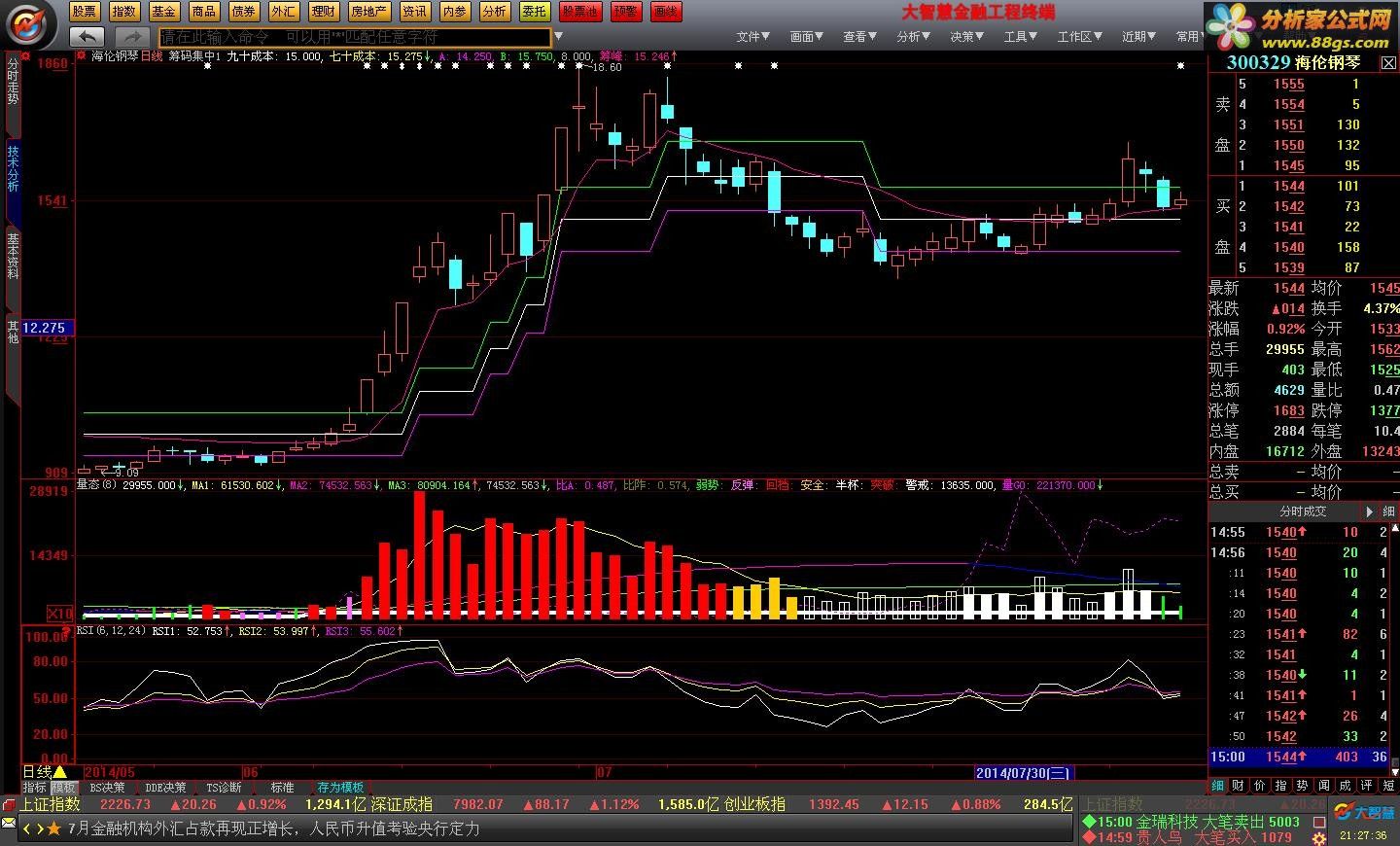Click the 2014/07/30 date marker
This screenshot has width=1400, height=846.
[1024, 773]
